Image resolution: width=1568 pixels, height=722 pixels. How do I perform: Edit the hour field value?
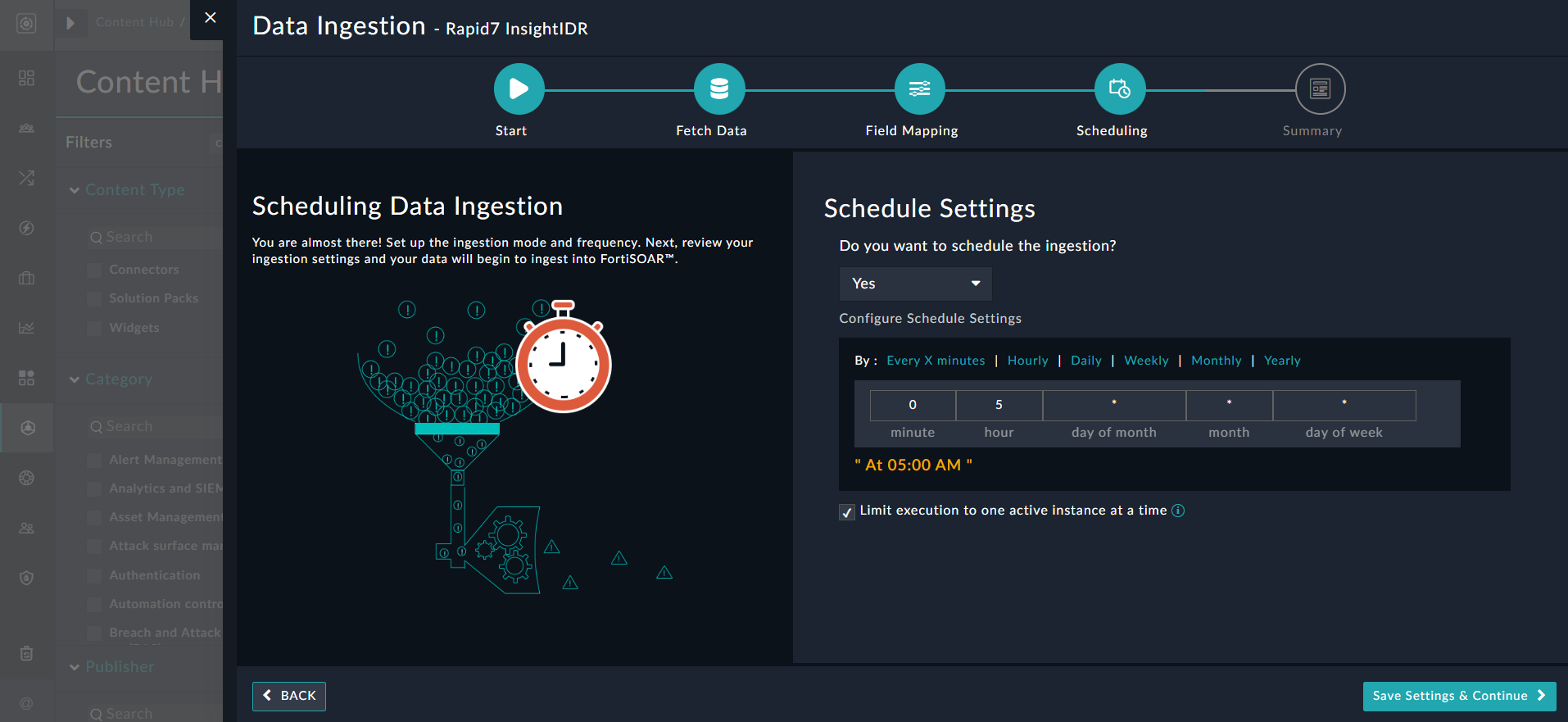coord(999,405)
